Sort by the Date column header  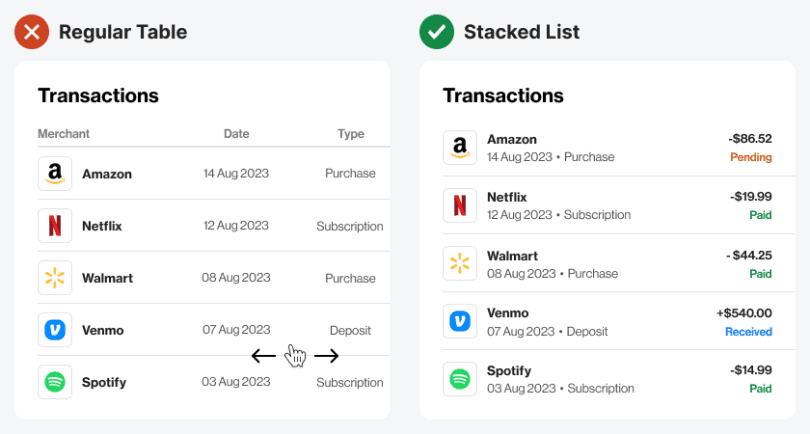coord(237,134)
